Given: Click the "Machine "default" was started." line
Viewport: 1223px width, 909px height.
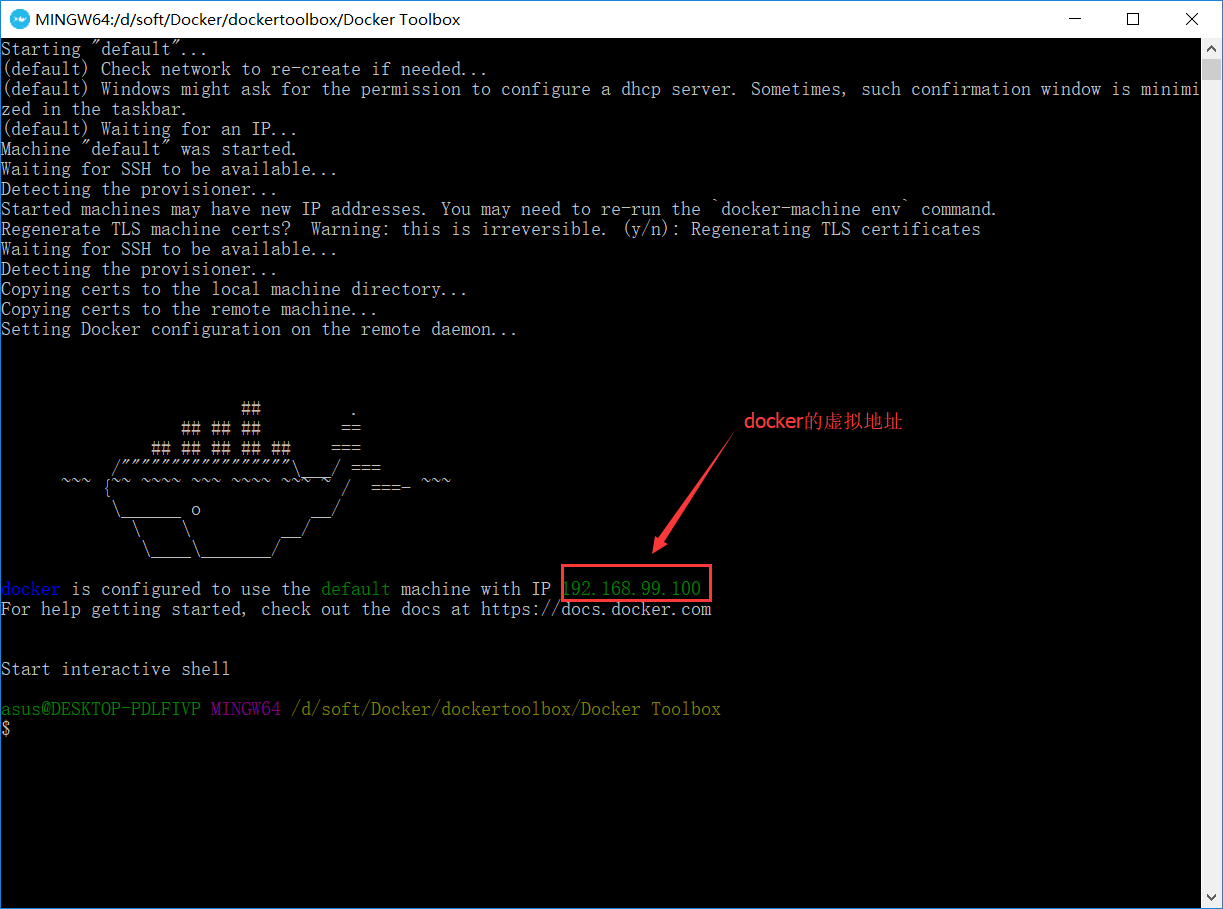Looking at the screenshot, I should [x=149, y=149].
